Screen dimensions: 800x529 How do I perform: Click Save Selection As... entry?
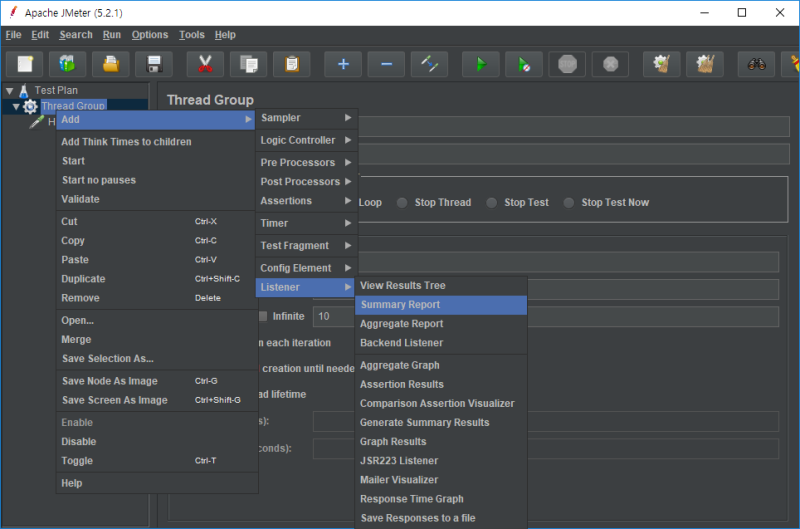tap(156, 359)
